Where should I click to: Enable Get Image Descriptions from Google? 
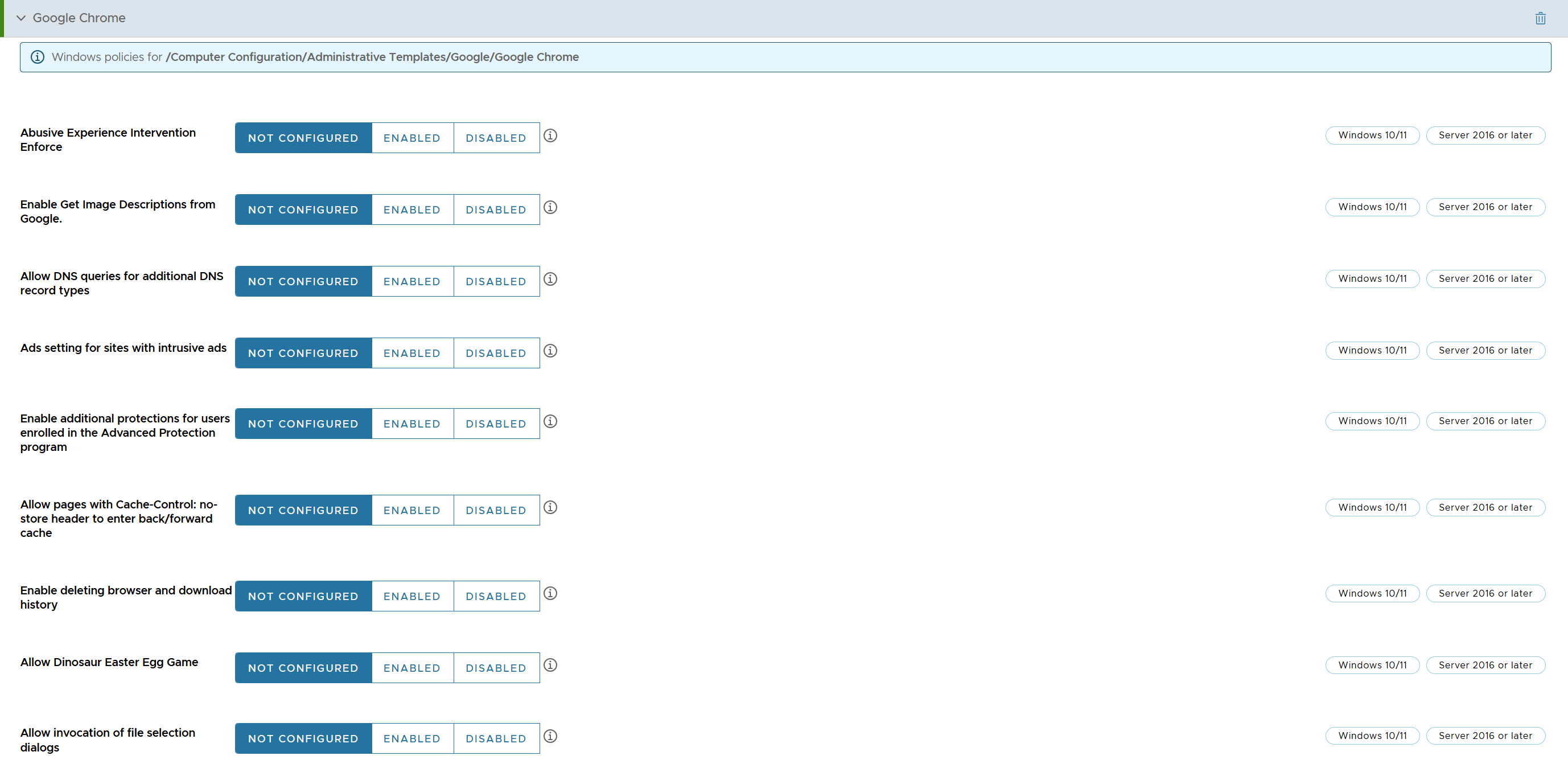click(x=412, y=210)
